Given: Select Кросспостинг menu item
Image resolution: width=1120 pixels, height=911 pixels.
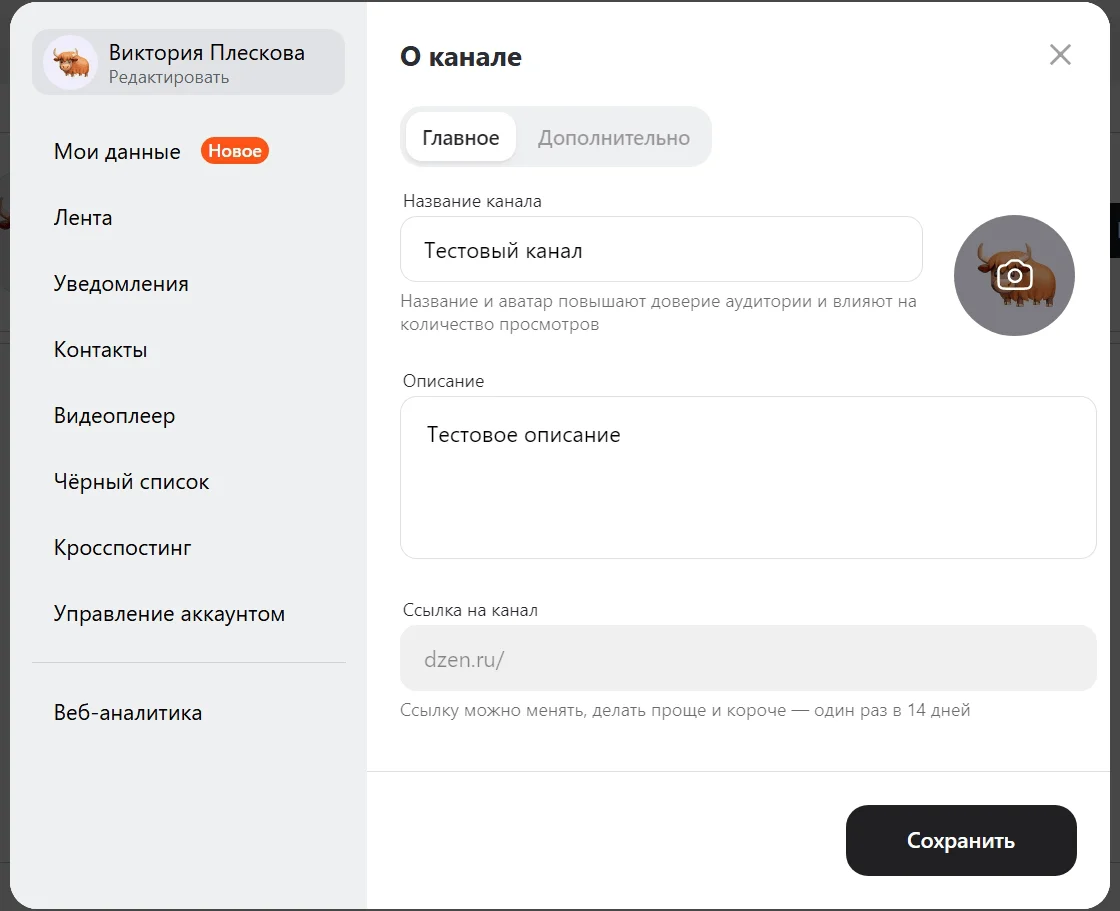Looking at the screenshot, I should point(122,548).
